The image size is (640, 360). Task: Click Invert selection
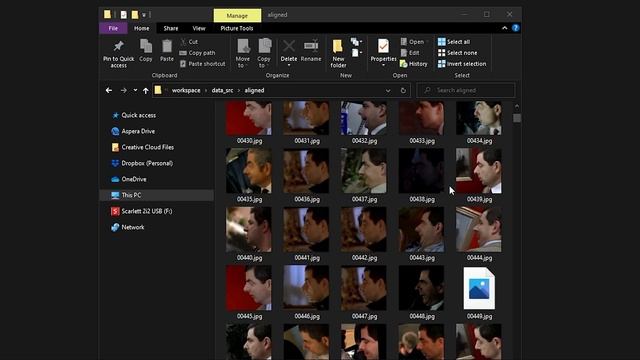click(462, 64)
